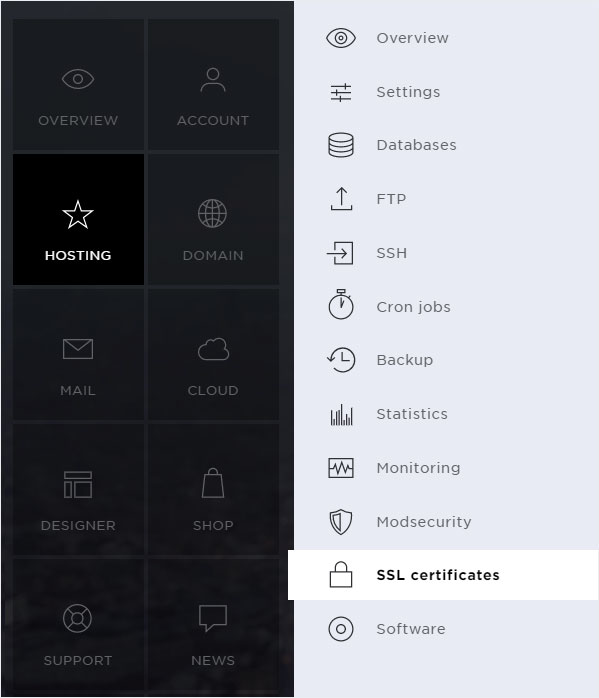This screenshot has width=599, height=698.
Task: Click the FTP upload arrow icon
Action: [341, 199]
